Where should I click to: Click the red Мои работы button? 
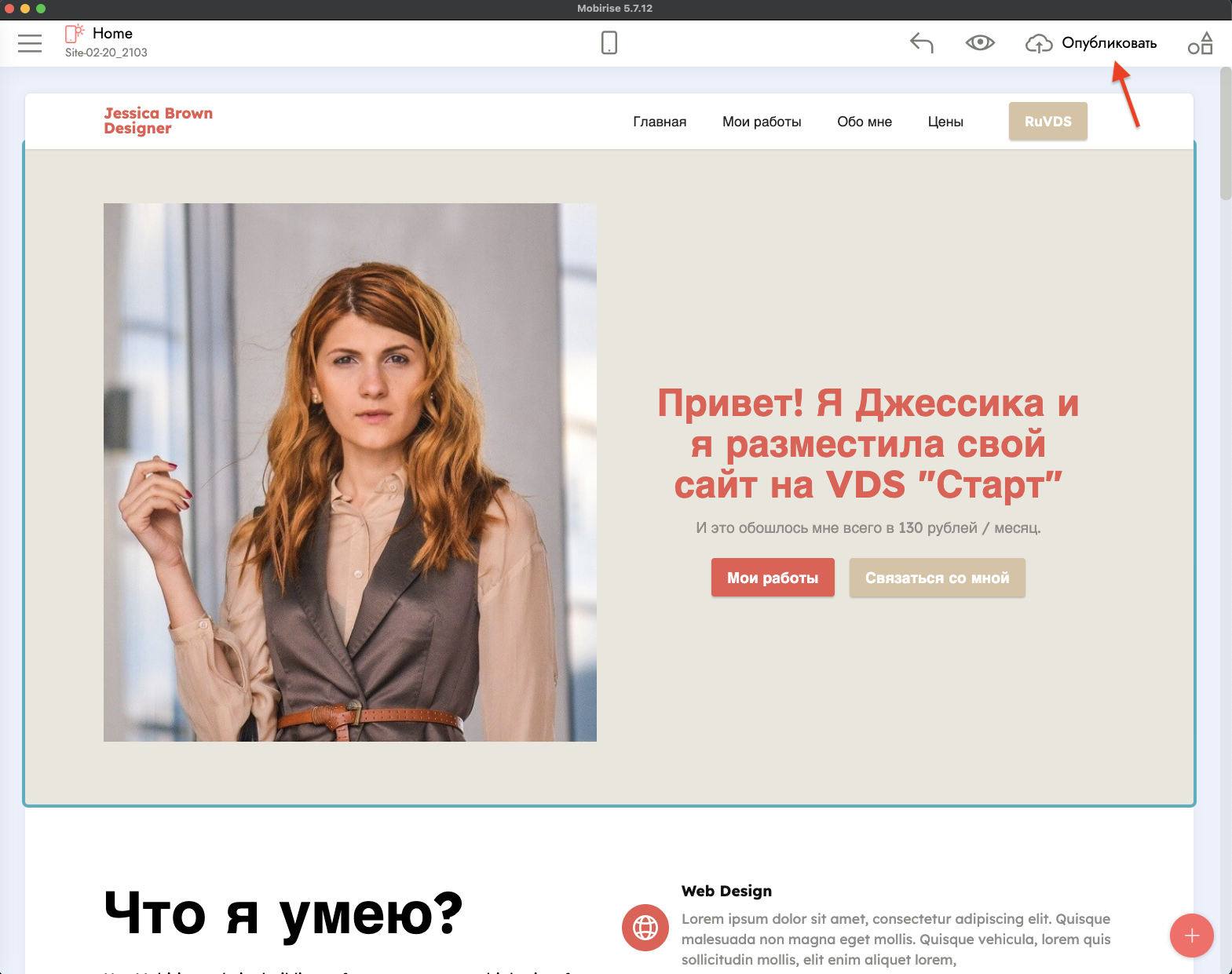773,578
